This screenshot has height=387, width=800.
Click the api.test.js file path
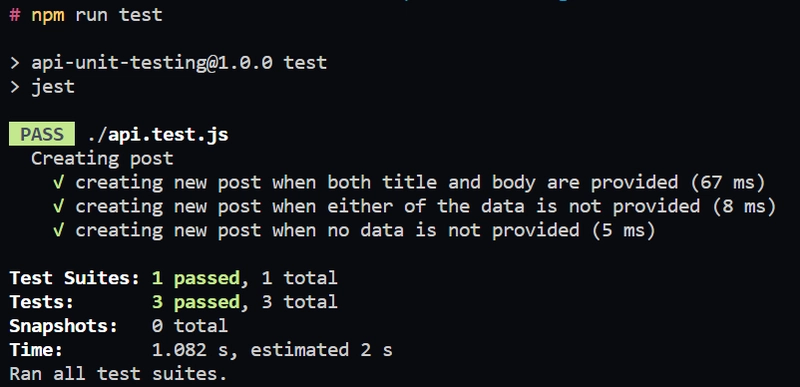coord(157,135)
